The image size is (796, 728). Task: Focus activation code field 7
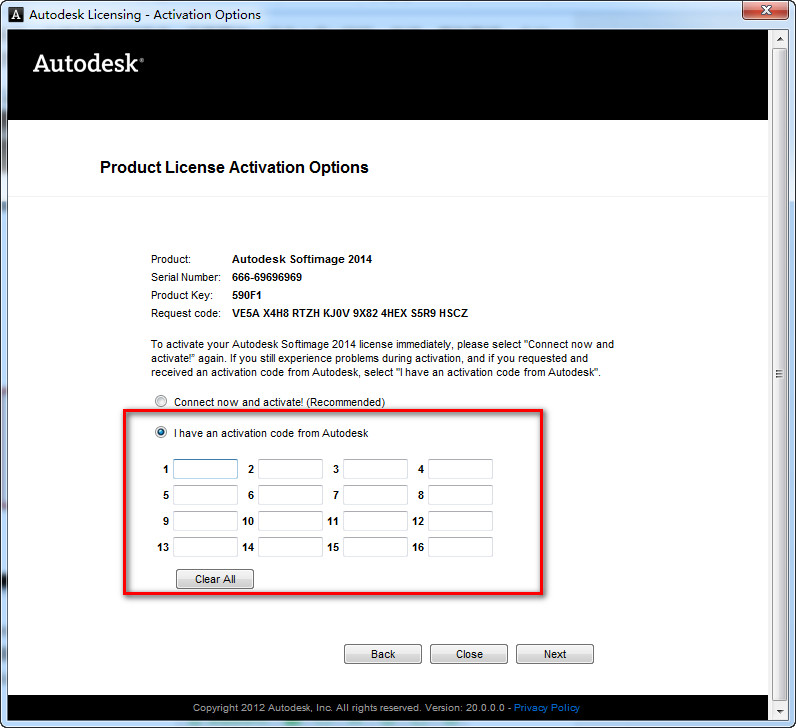(375, 495)
